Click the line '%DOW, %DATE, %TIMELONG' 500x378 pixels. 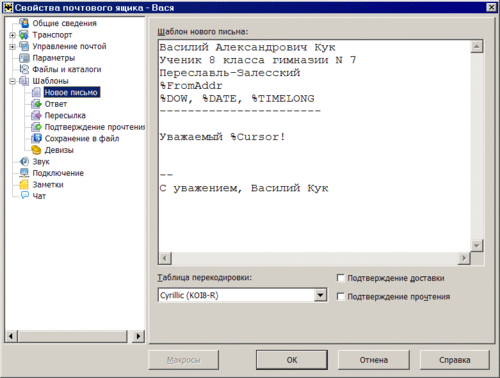click(x=237, y=98)
